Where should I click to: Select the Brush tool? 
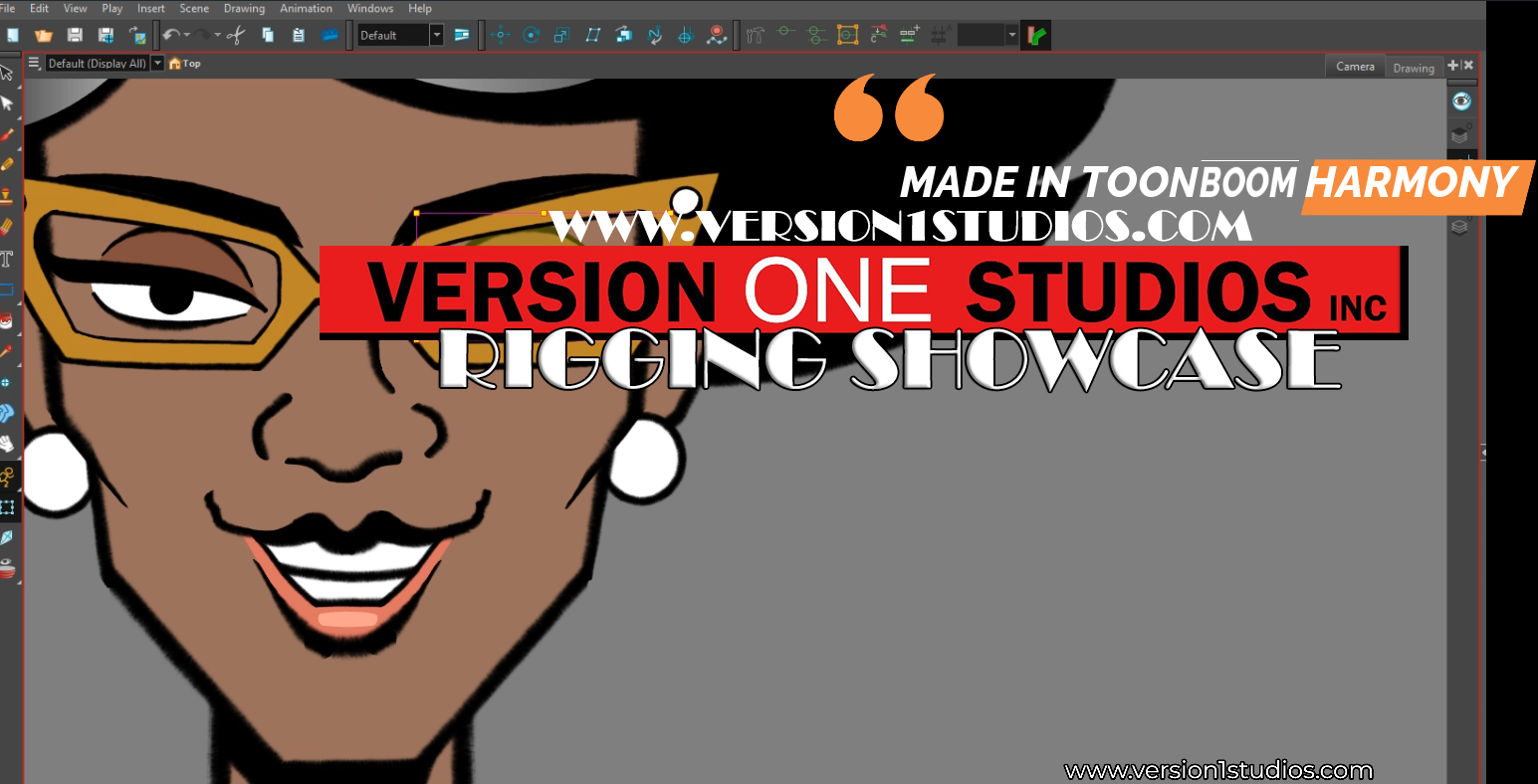(x=7, y=134)
